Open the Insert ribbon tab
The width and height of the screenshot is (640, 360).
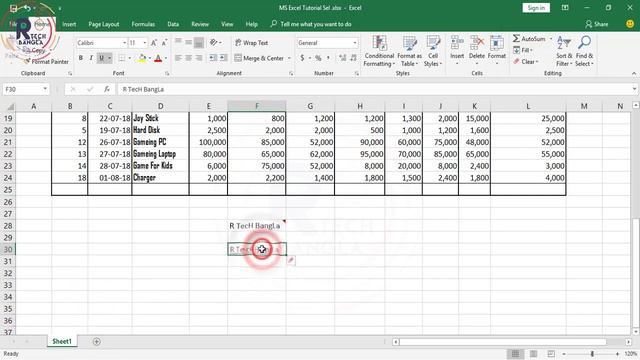[x=69, y=24]
